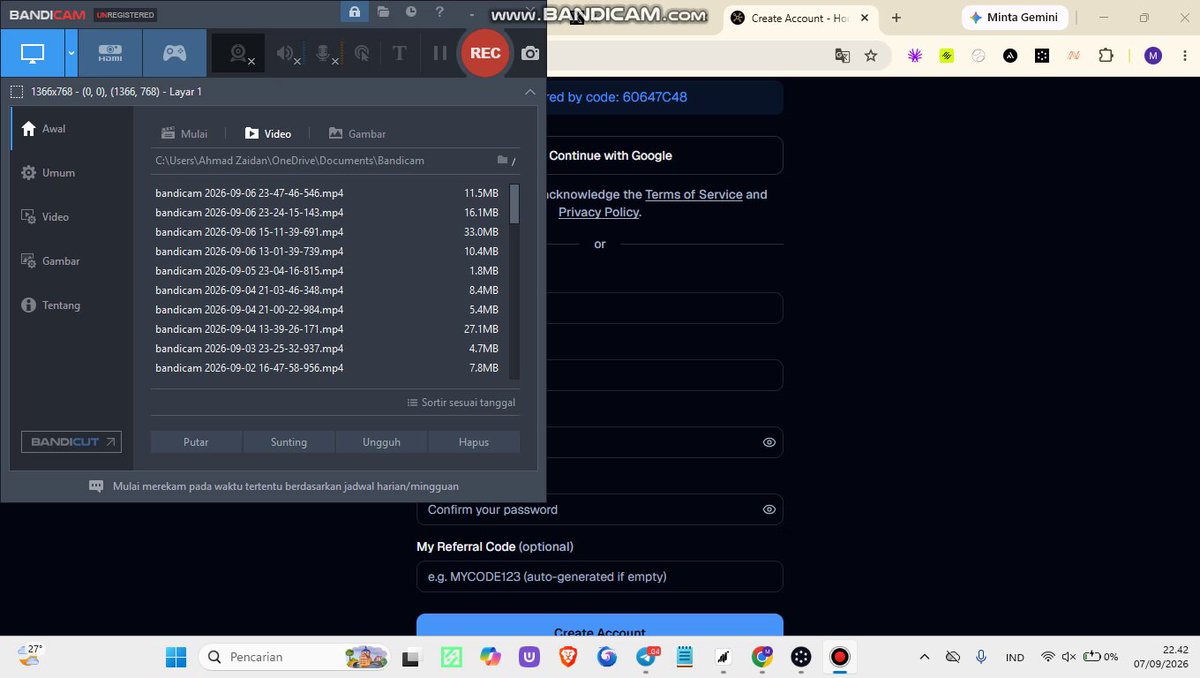Collapse the Bandicam panel with chevron
The width and height of the screenshot is (1200, 678).
[530, 92]
